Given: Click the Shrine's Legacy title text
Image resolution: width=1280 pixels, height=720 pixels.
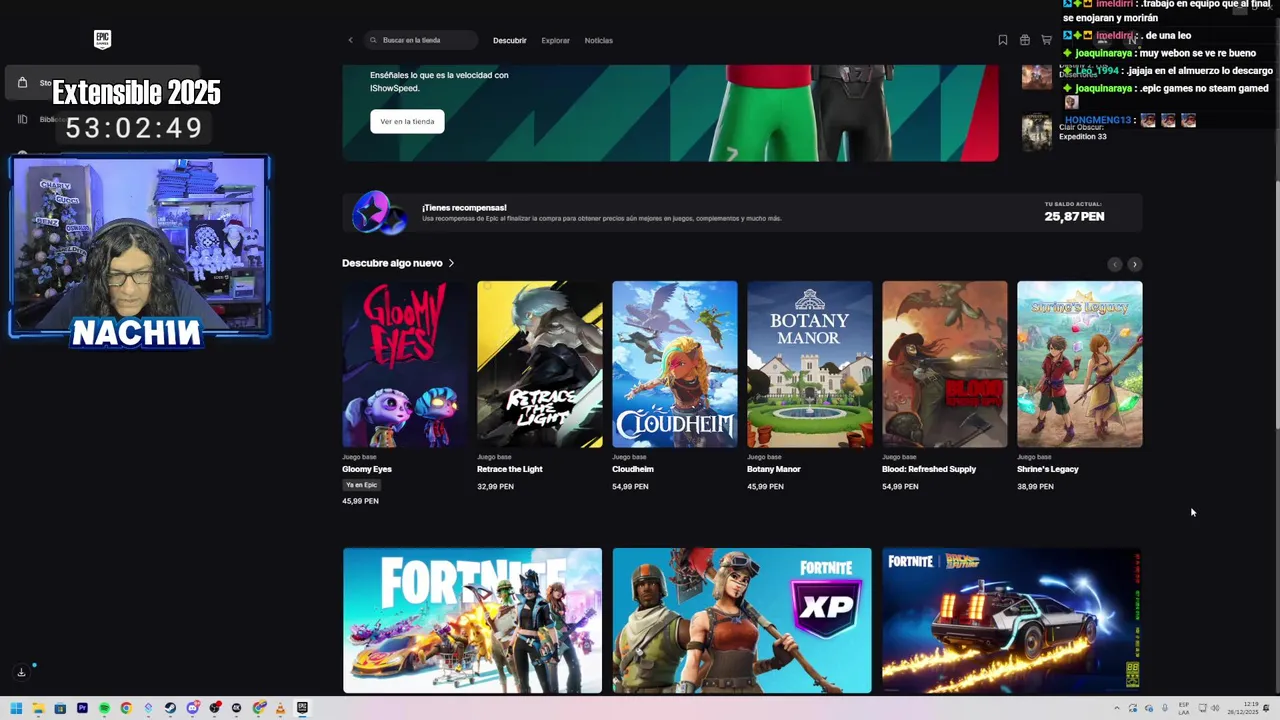Looking at the screenshot, I should point(1048,469).
